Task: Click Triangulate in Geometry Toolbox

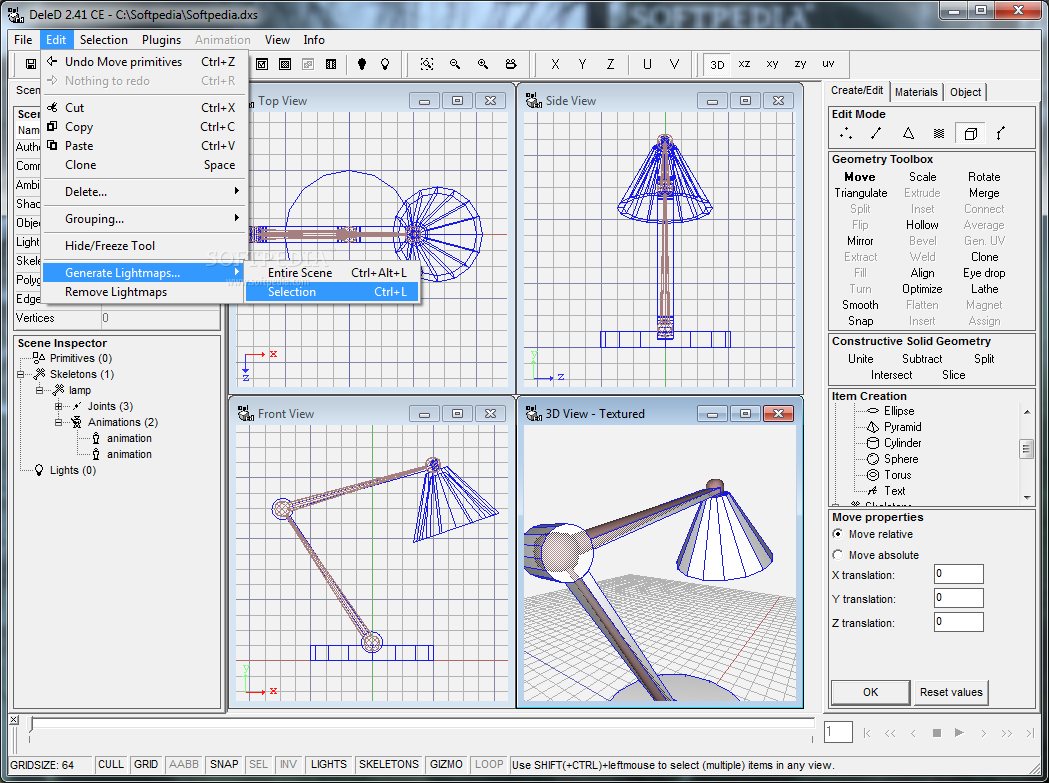Action: (860, 193)
